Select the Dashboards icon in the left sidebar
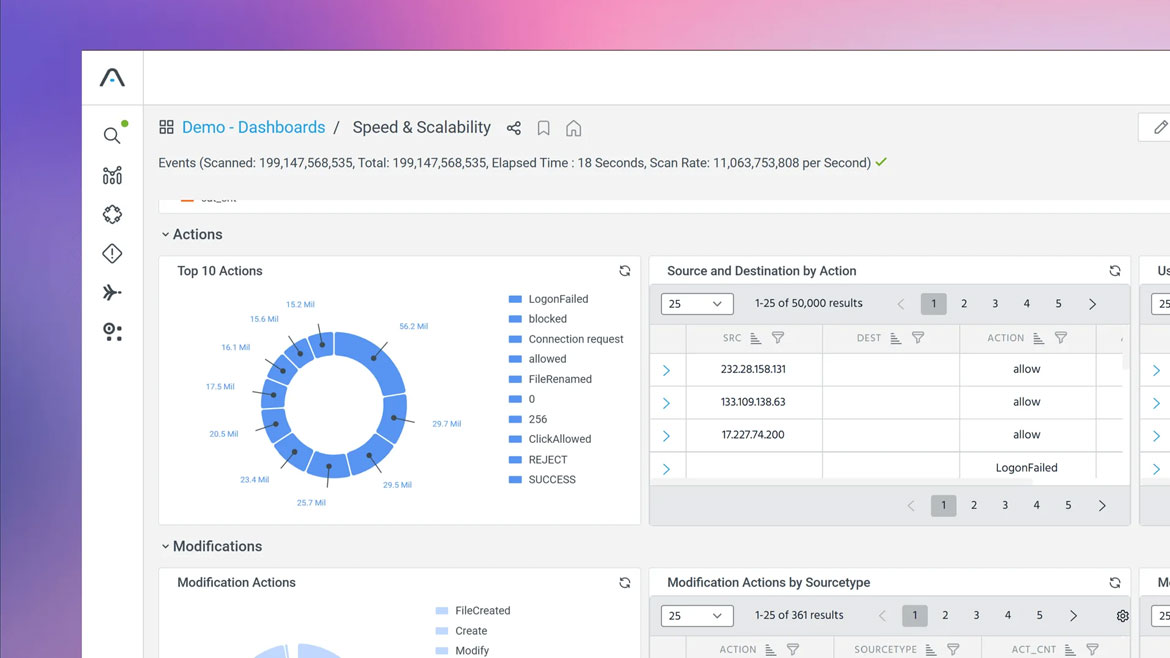Image resolution: width=1170 pixels, height=658 pixels. coord(112,174)
